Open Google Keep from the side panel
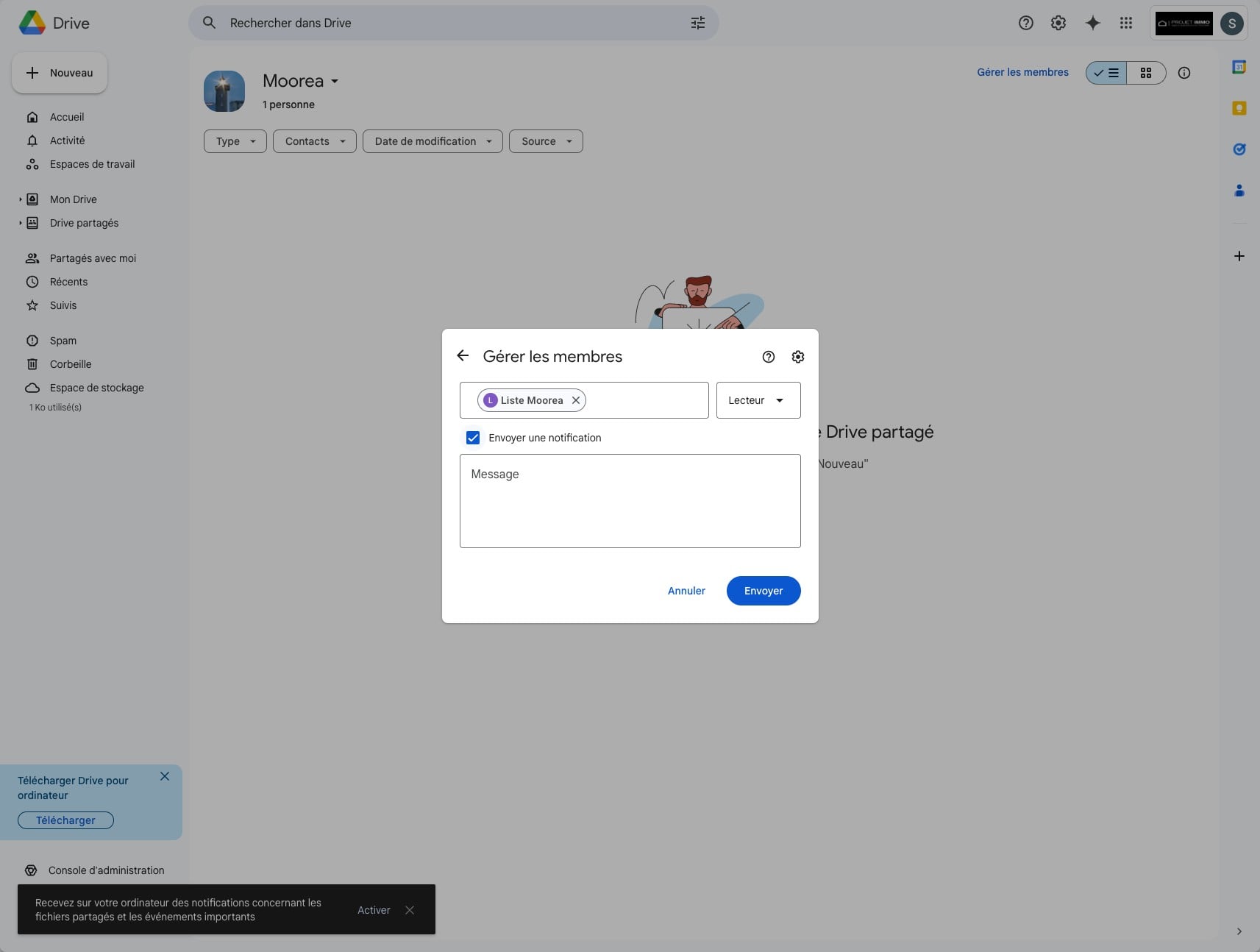The height and width of the screenshot is (952, 1260). pos(1240,108)
